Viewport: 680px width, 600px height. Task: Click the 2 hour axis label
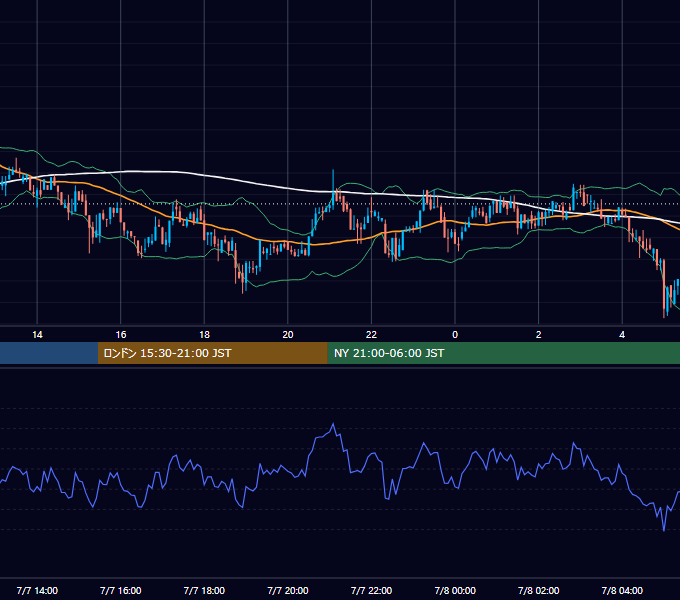[538, 335]
